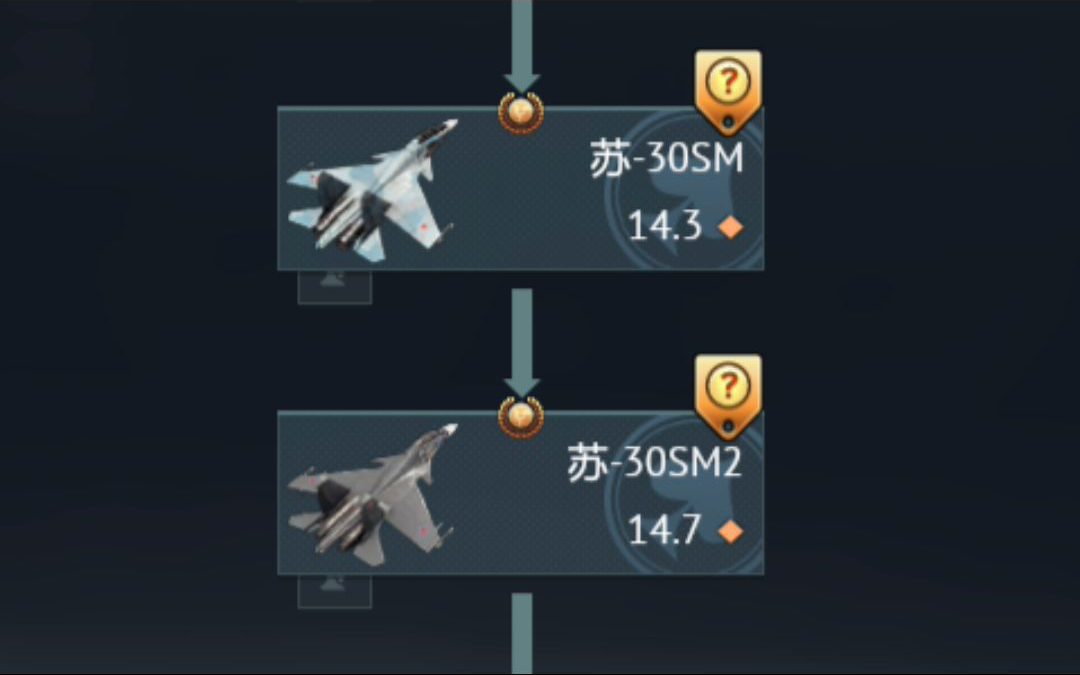This screenshot has height=675, width=1080.
Task: Click the faded emblem behind 苏-30SM2 rating
Action: point(684,494)
